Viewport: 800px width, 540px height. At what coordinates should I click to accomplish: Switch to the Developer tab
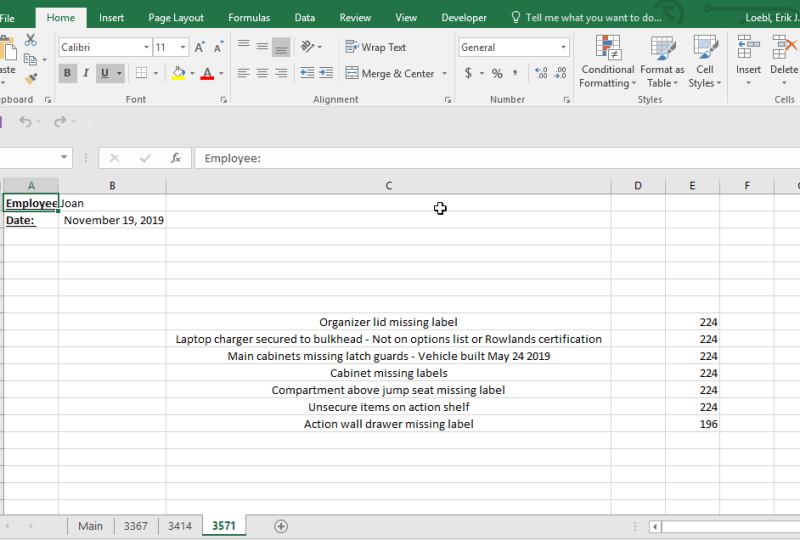(464, 18)
